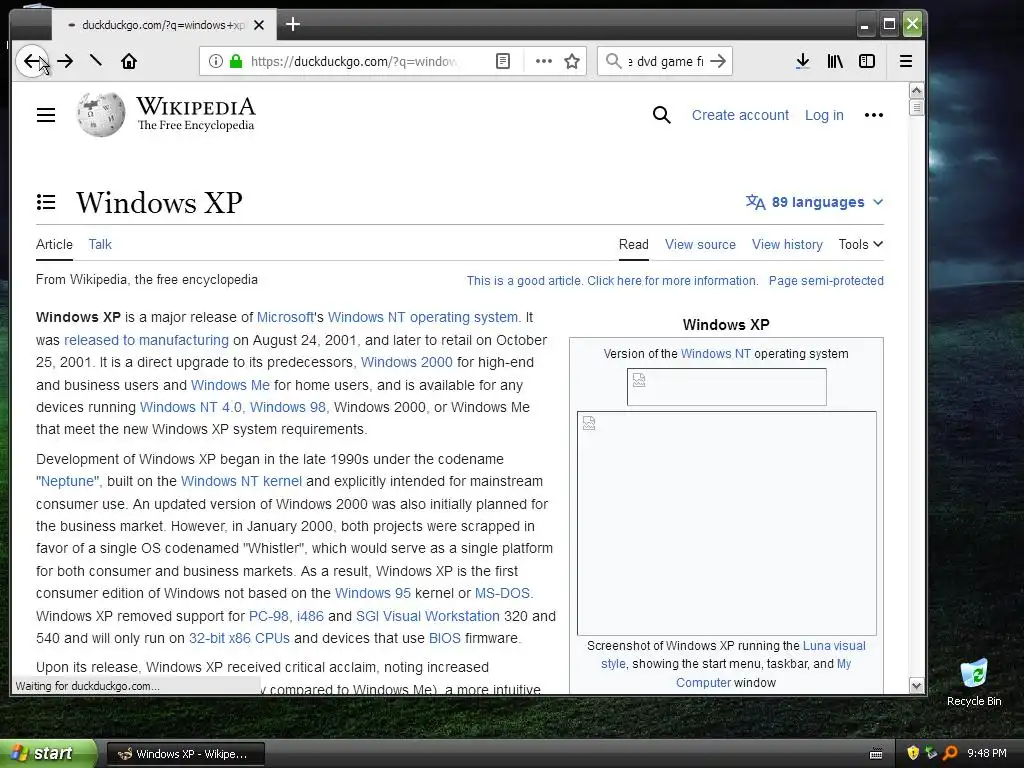Show site information icon in address bar
Screen dimensions: 1024x768
click(215, 61)
